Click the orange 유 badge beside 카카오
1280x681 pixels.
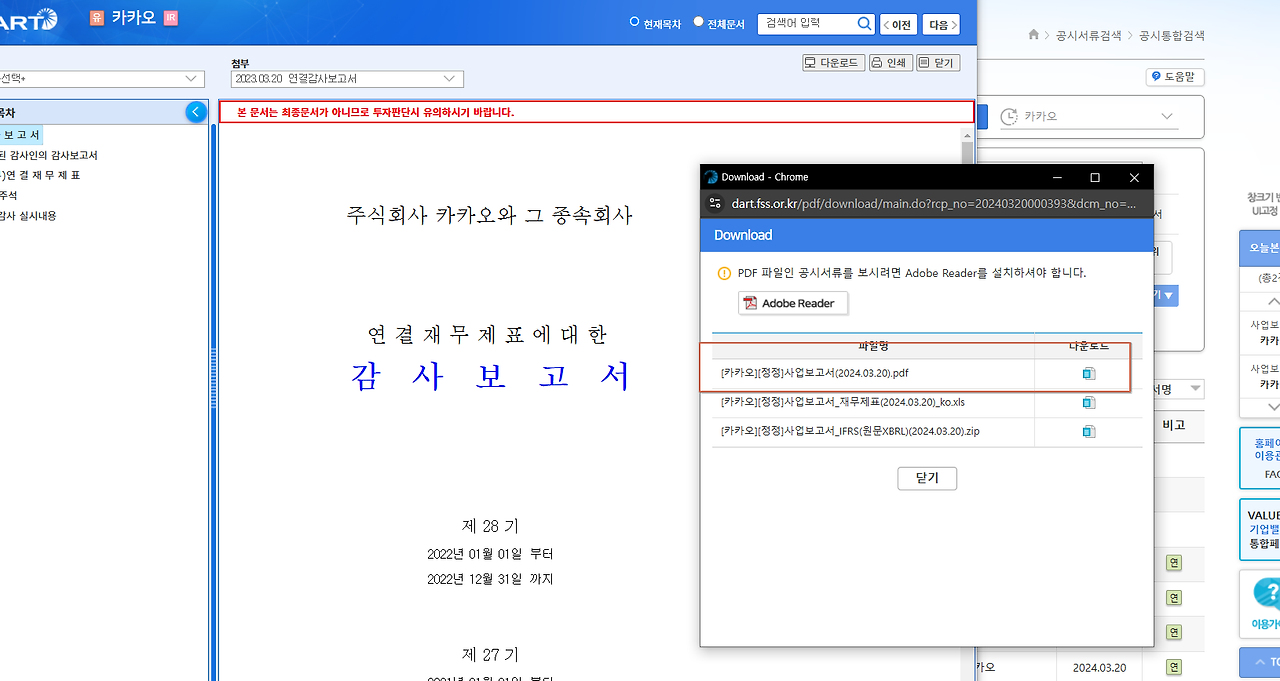97,18
